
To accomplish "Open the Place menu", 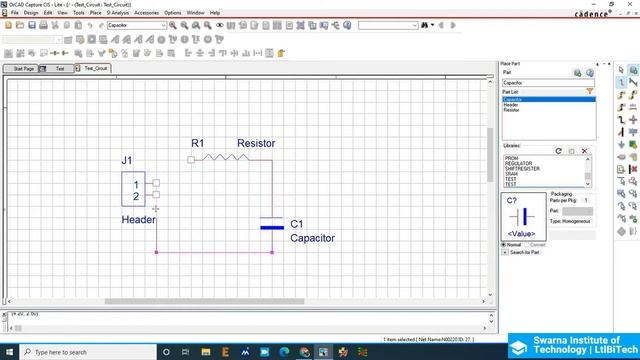I will [x=96, y=13].
